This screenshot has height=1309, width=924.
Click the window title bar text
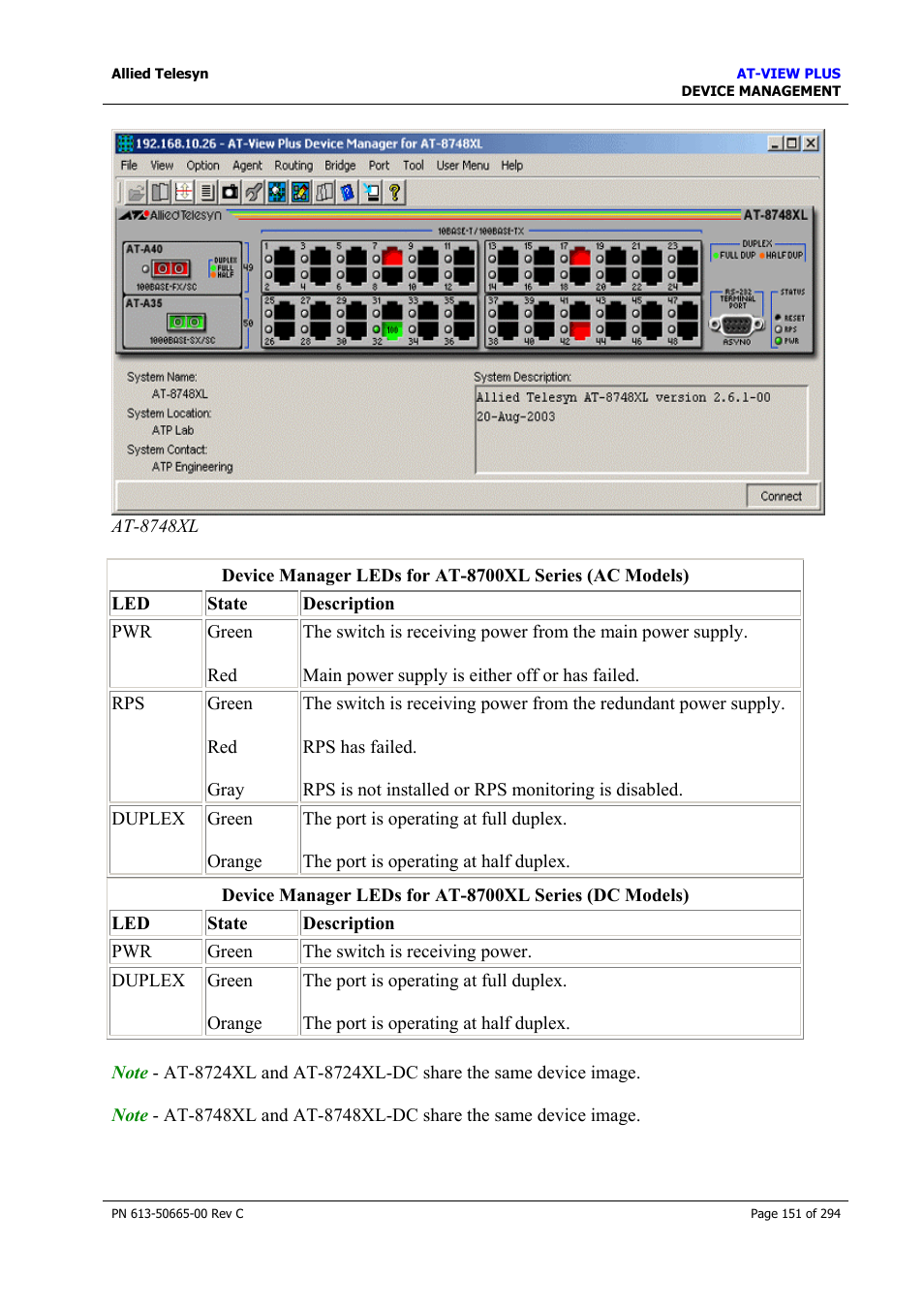pyautogui.click(x=309, y=143)
